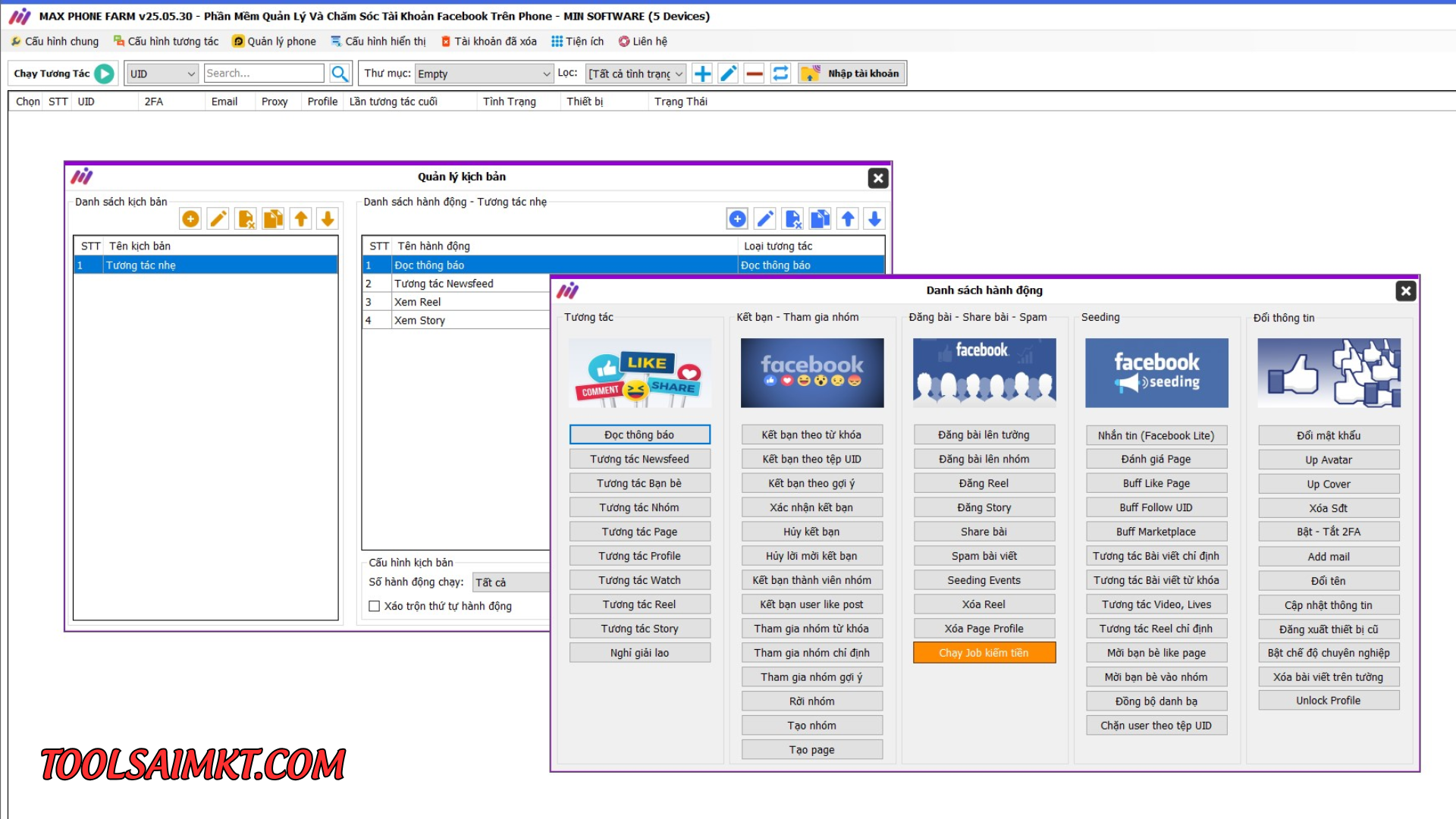Move action up with blue up arrow
This screenshot has height=819, width=1456.
[x=848, y=219]
